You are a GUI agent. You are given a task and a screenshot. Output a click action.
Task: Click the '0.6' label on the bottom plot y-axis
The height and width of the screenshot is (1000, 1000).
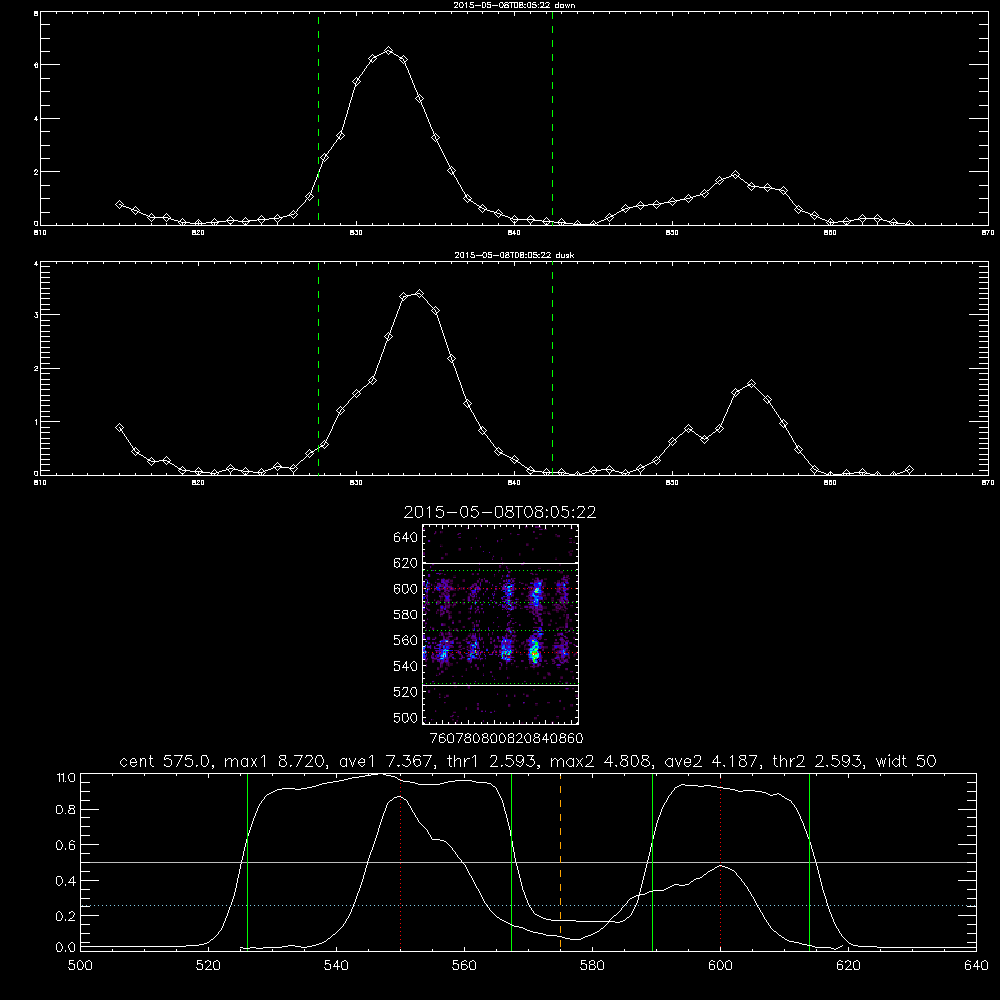click(x=66, y=845)
